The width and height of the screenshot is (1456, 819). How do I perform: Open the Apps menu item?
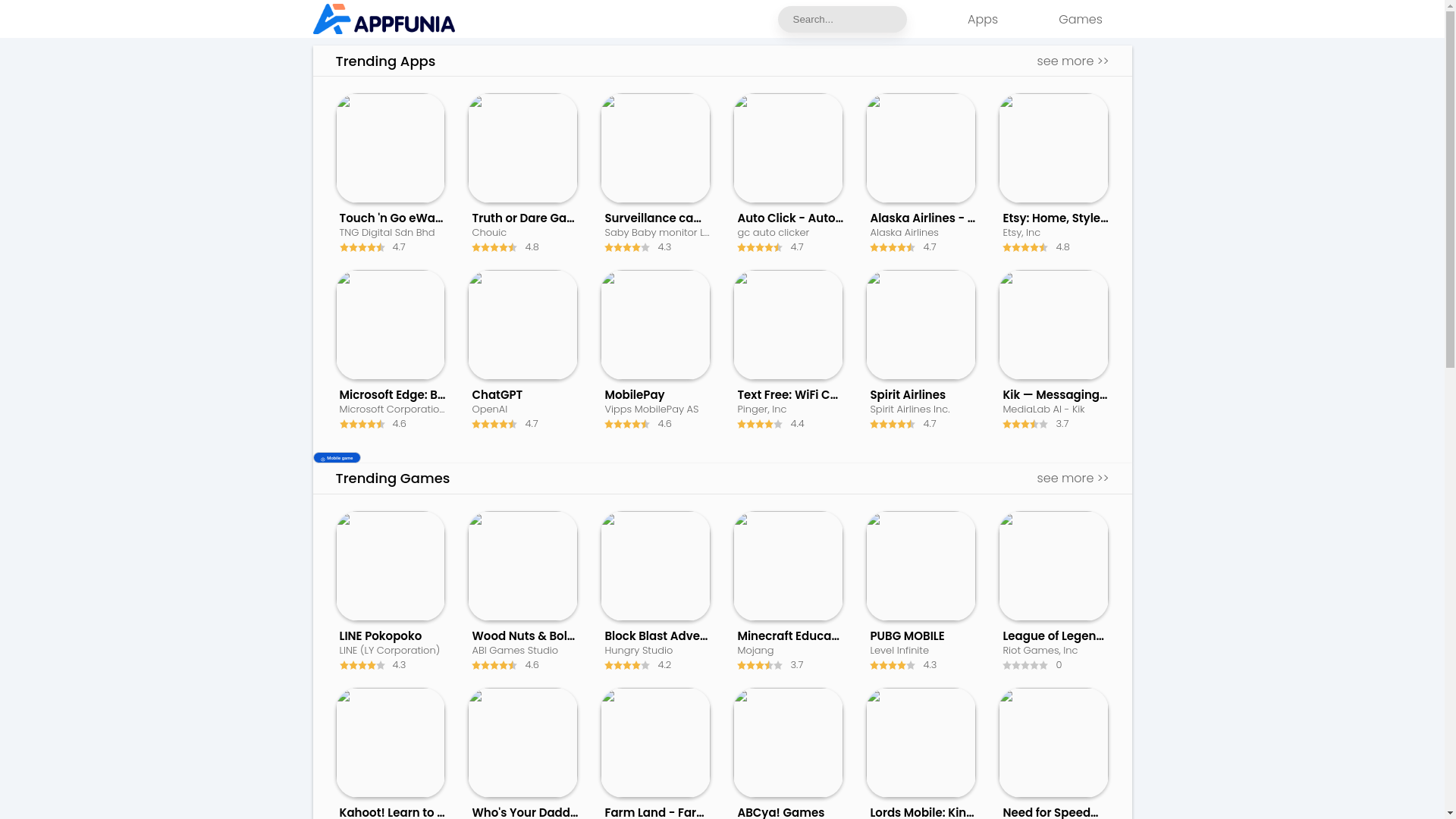click(x=982, y=19)
